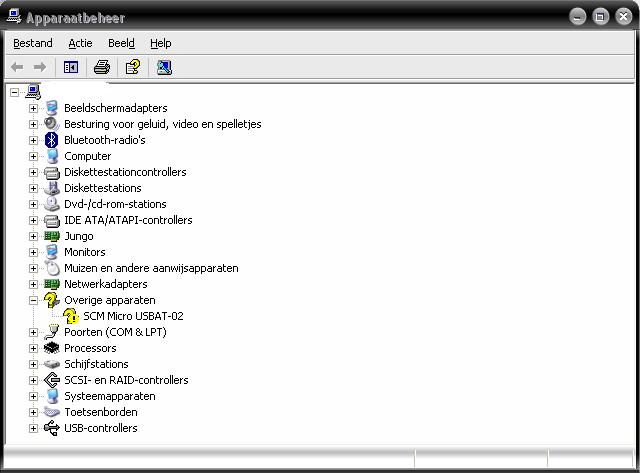Click the Monitors category icon
The image size is (640, 473).
(52, 252)
